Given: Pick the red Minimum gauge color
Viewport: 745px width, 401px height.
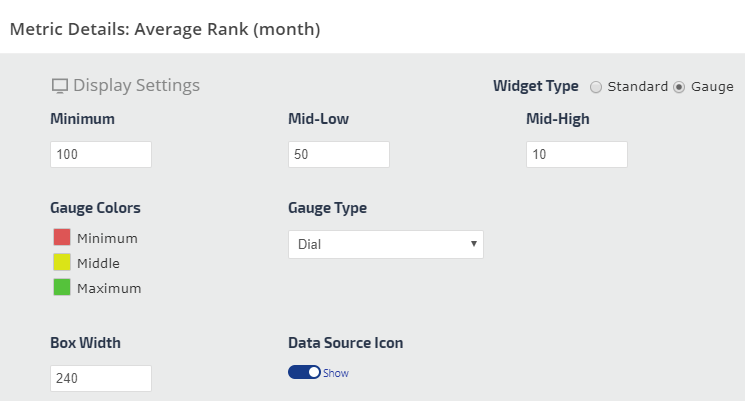Looking at the screenshot, I should (62, 238).
